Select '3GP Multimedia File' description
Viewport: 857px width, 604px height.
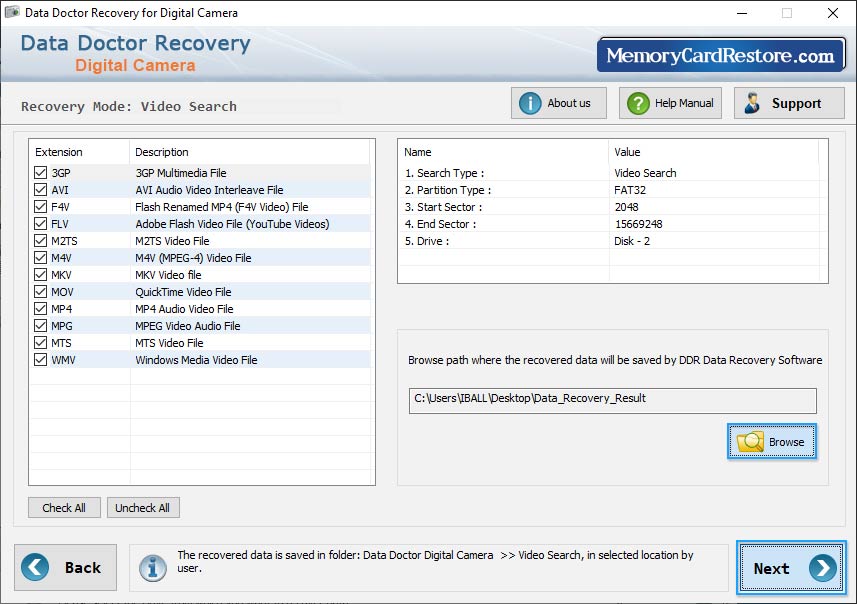181,173
